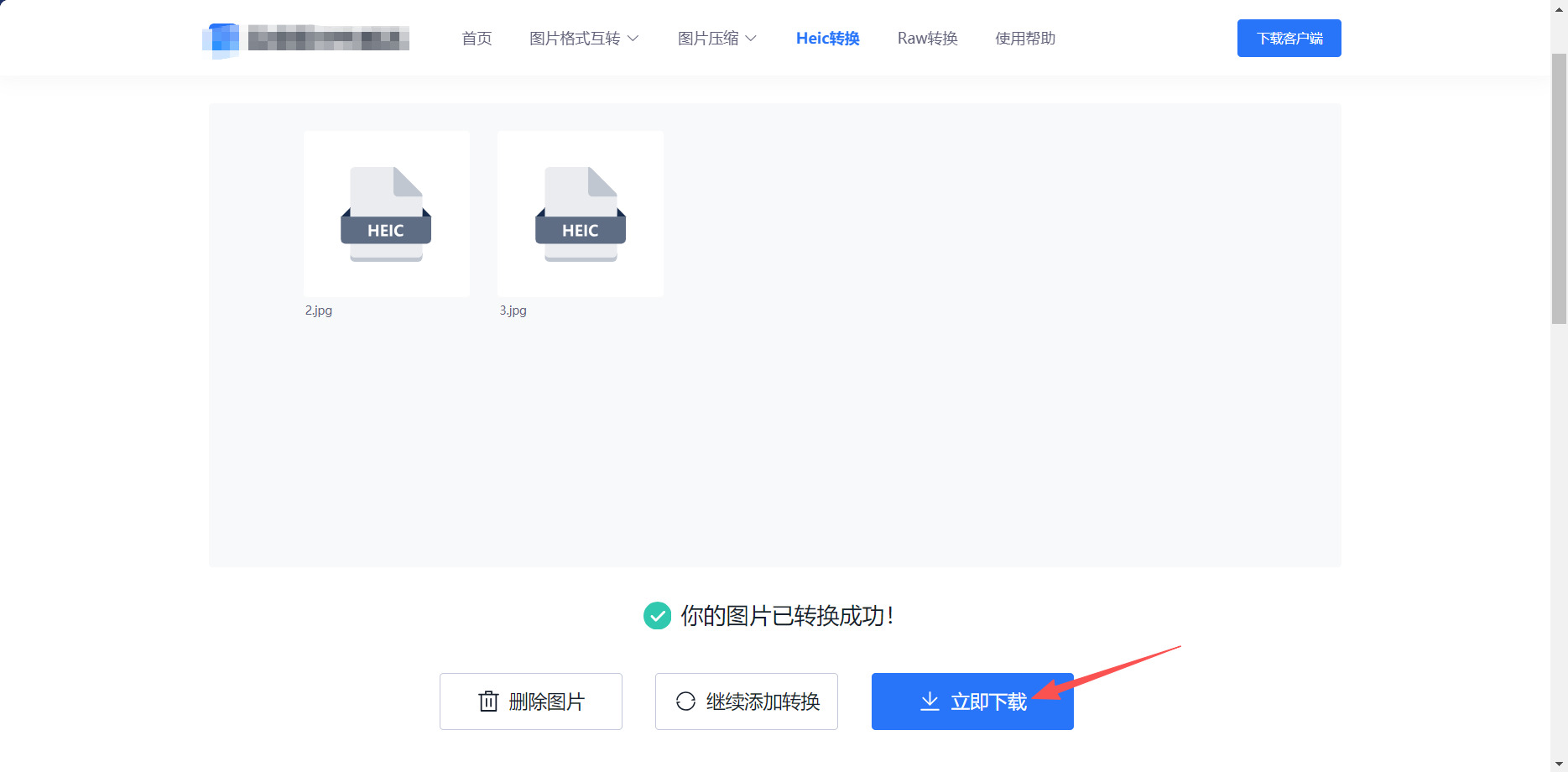The height and width of the screenshot is (772, 1568).
Task: Go to Raw转换 page
Action: (x=927, y=39)
